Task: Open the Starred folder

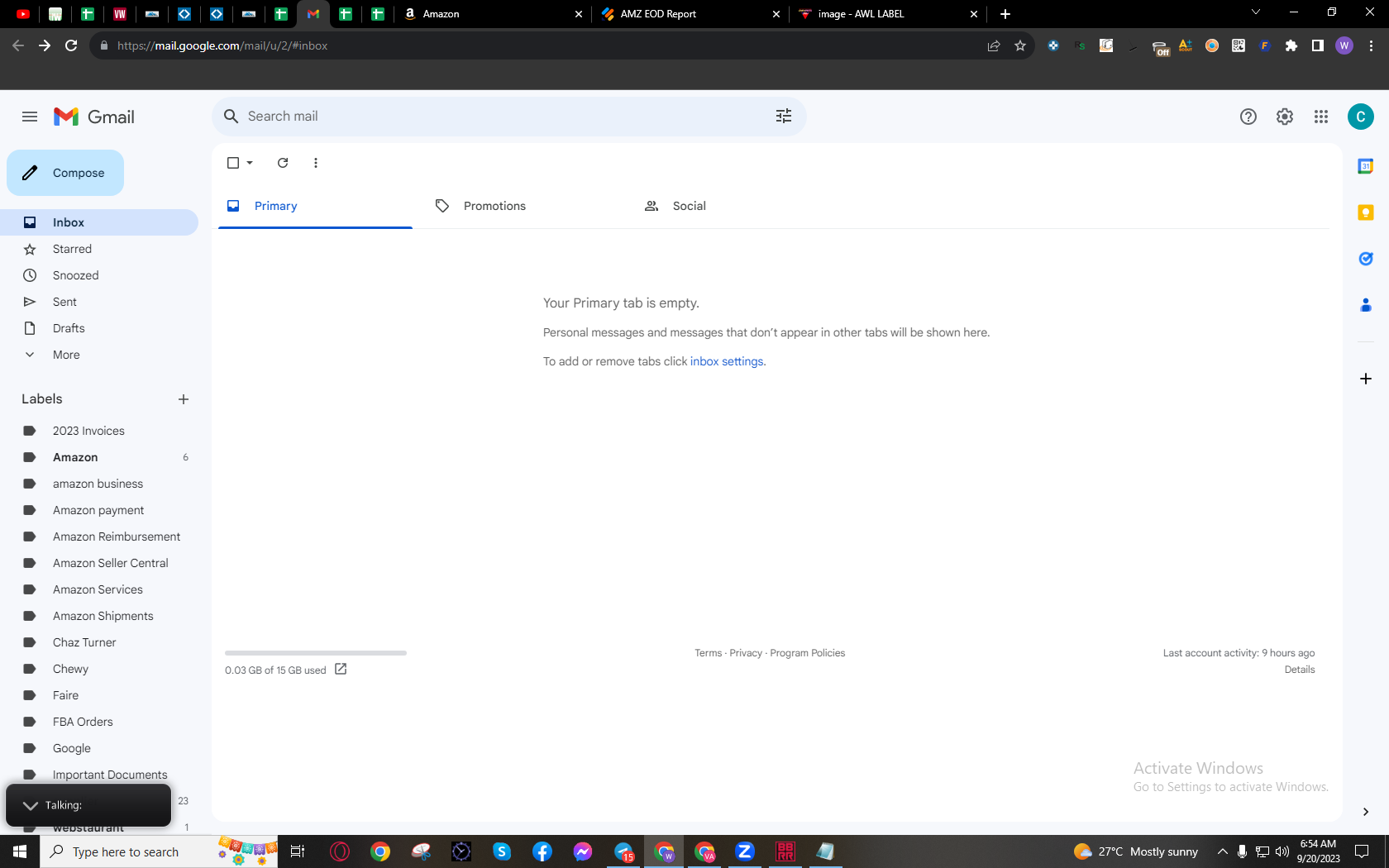Action: (99, 249)
